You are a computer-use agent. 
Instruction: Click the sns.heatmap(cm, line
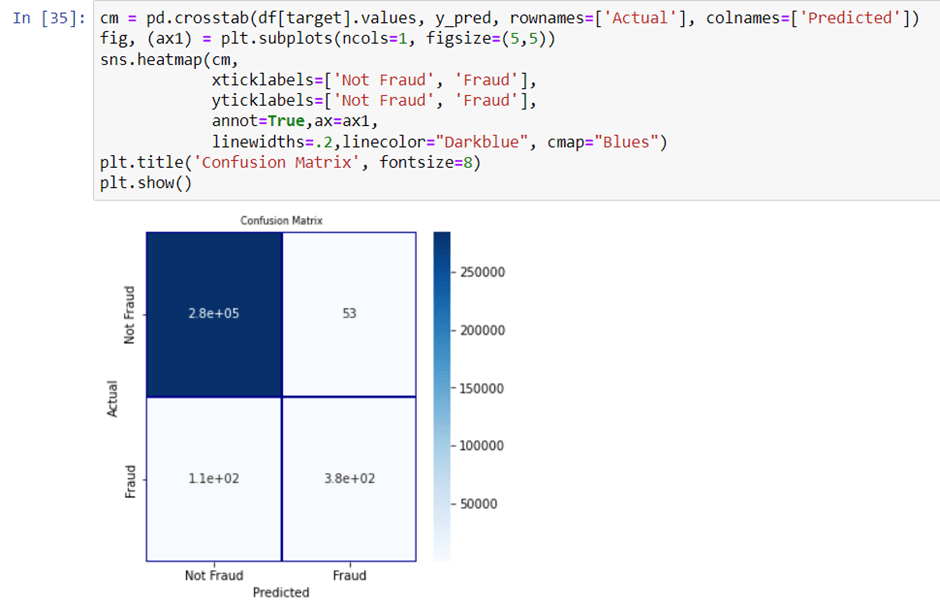point(169,60)
